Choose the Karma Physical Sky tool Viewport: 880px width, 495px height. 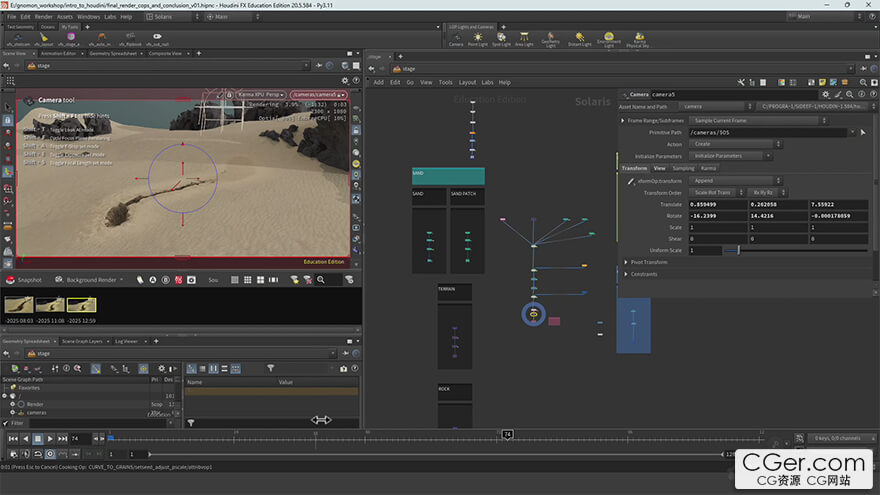[640, 39]
